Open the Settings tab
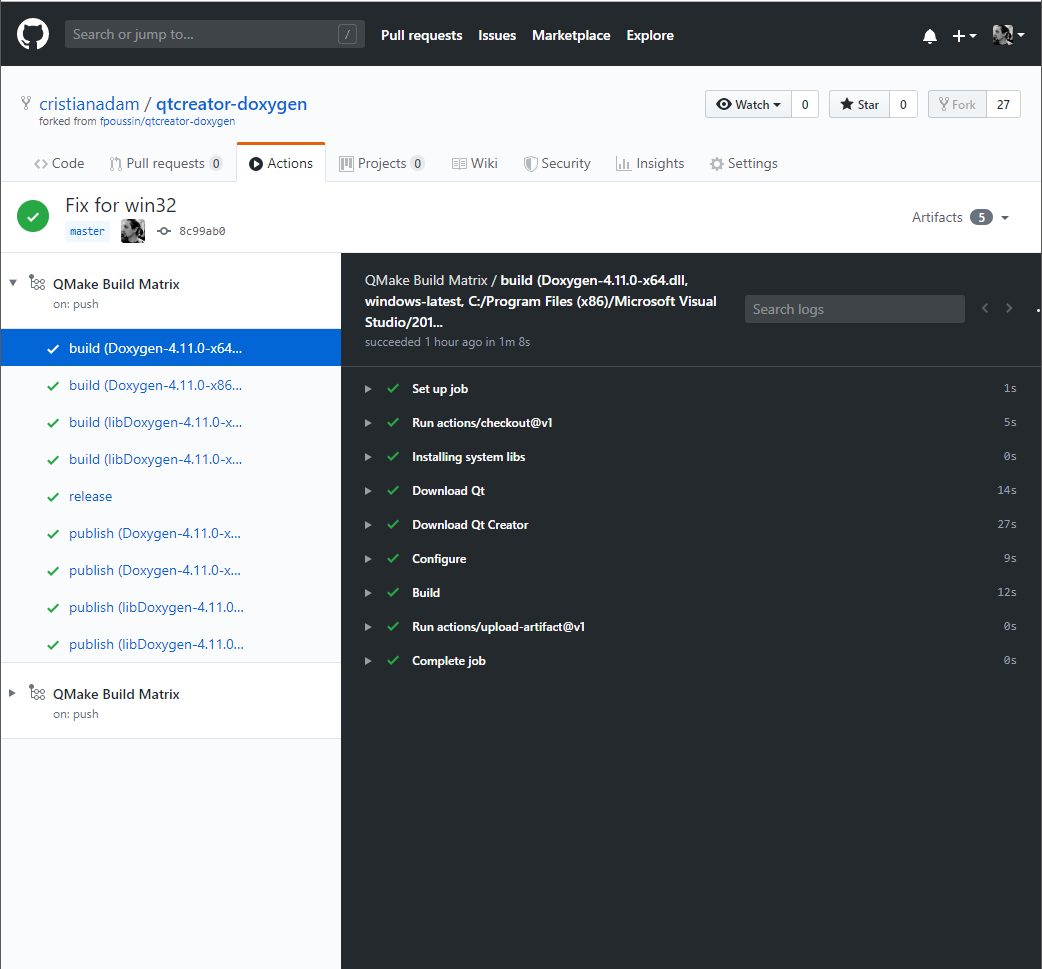The width and height of the screenshot is (1042, 969). click(x=743, y=163)
